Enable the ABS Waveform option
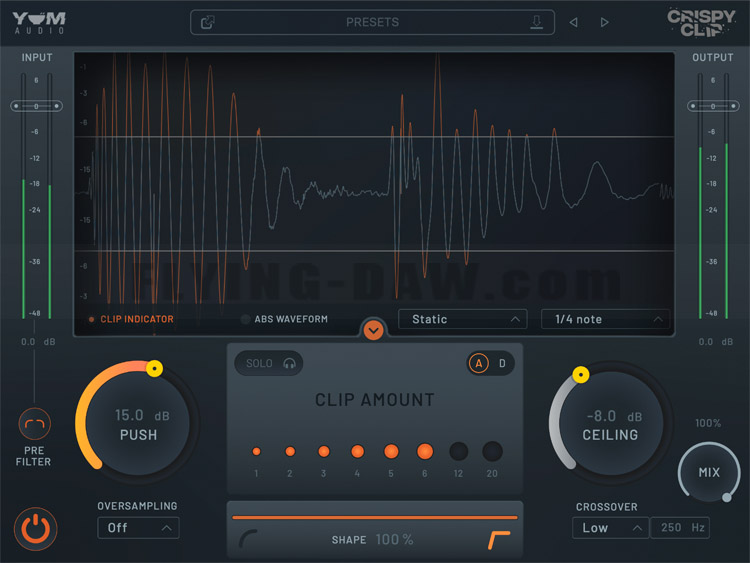 (x=285, y=319)
